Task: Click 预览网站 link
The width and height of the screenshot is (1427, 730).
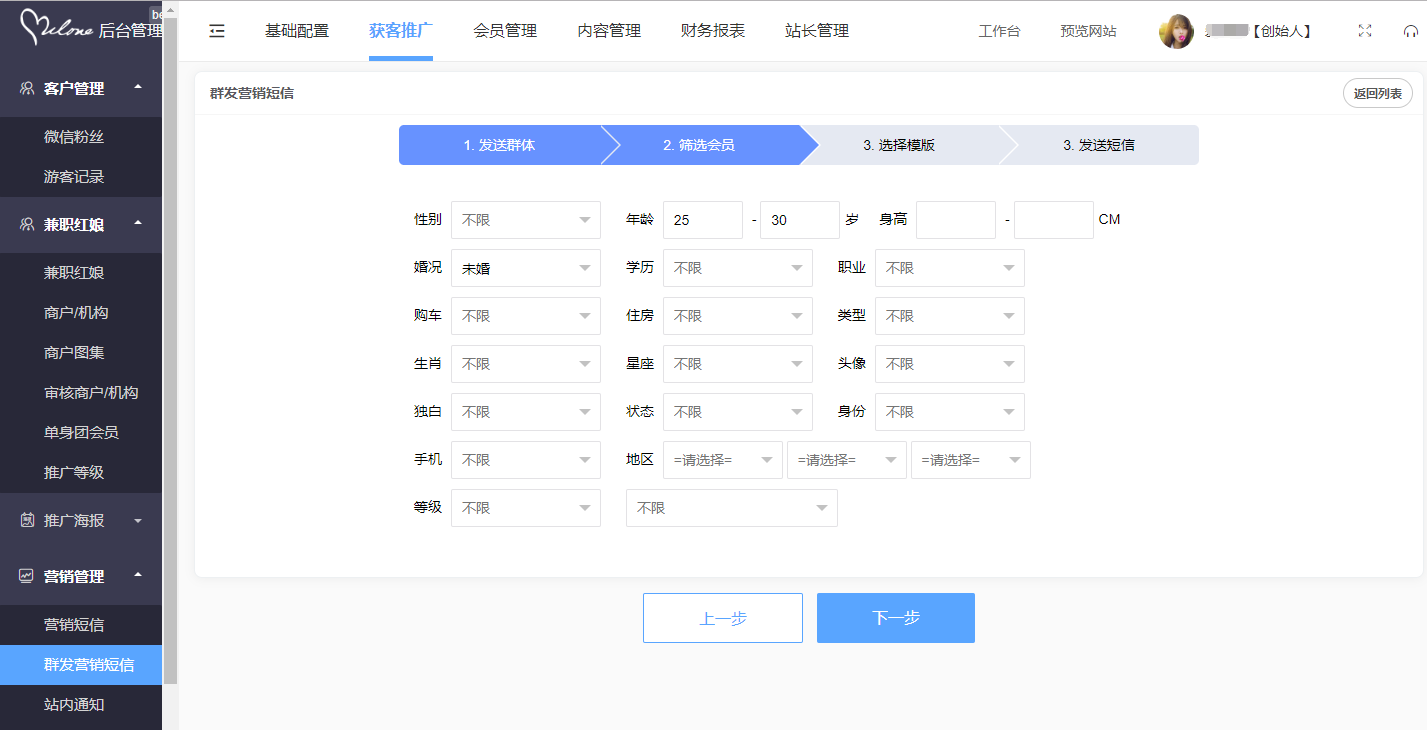Action: [1088, 31]
